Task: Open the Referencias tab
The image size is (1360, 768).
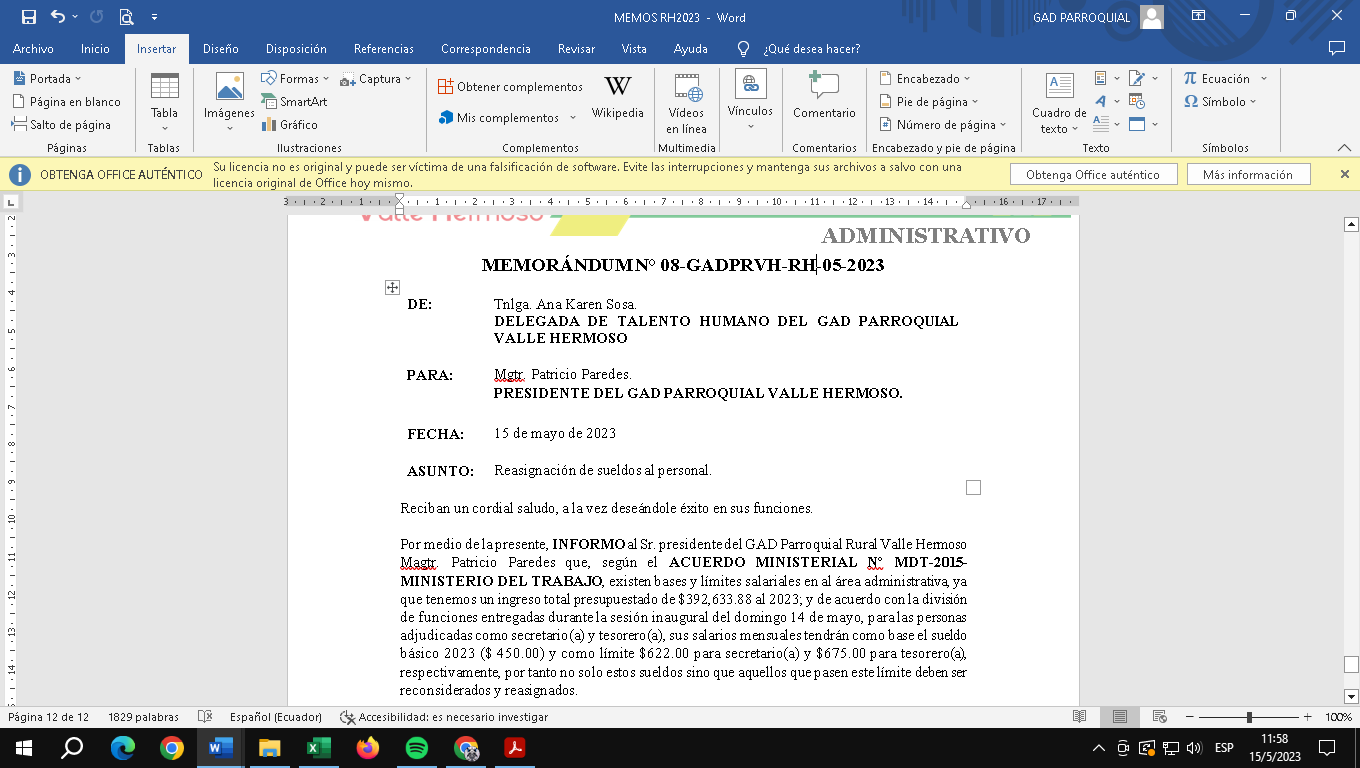Action: tap(383, 49)
